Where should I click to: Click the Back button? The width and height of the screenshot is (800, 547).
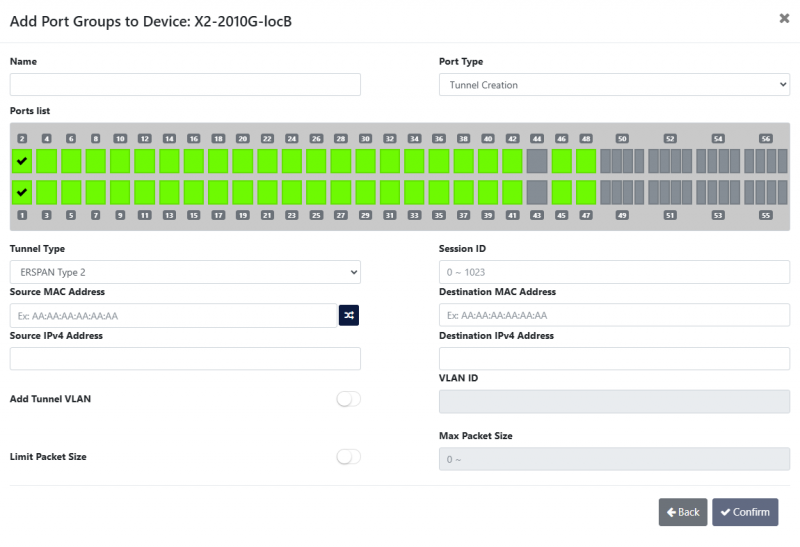(x=683, y=512)
